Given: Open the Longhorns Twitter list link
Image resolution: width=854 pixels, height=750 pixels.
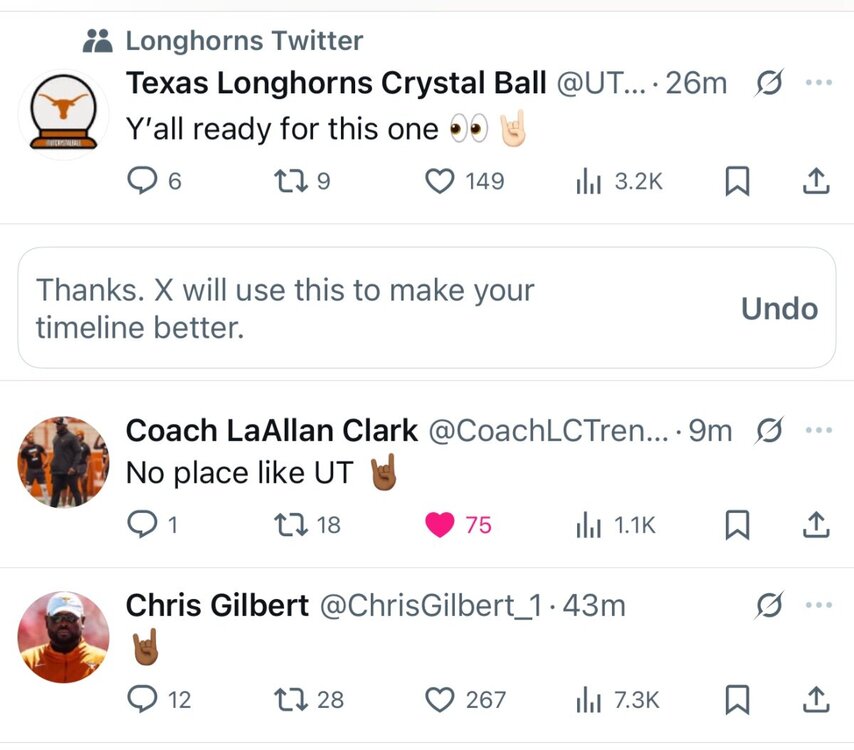Looking at the screenshot, I should 243,41.
